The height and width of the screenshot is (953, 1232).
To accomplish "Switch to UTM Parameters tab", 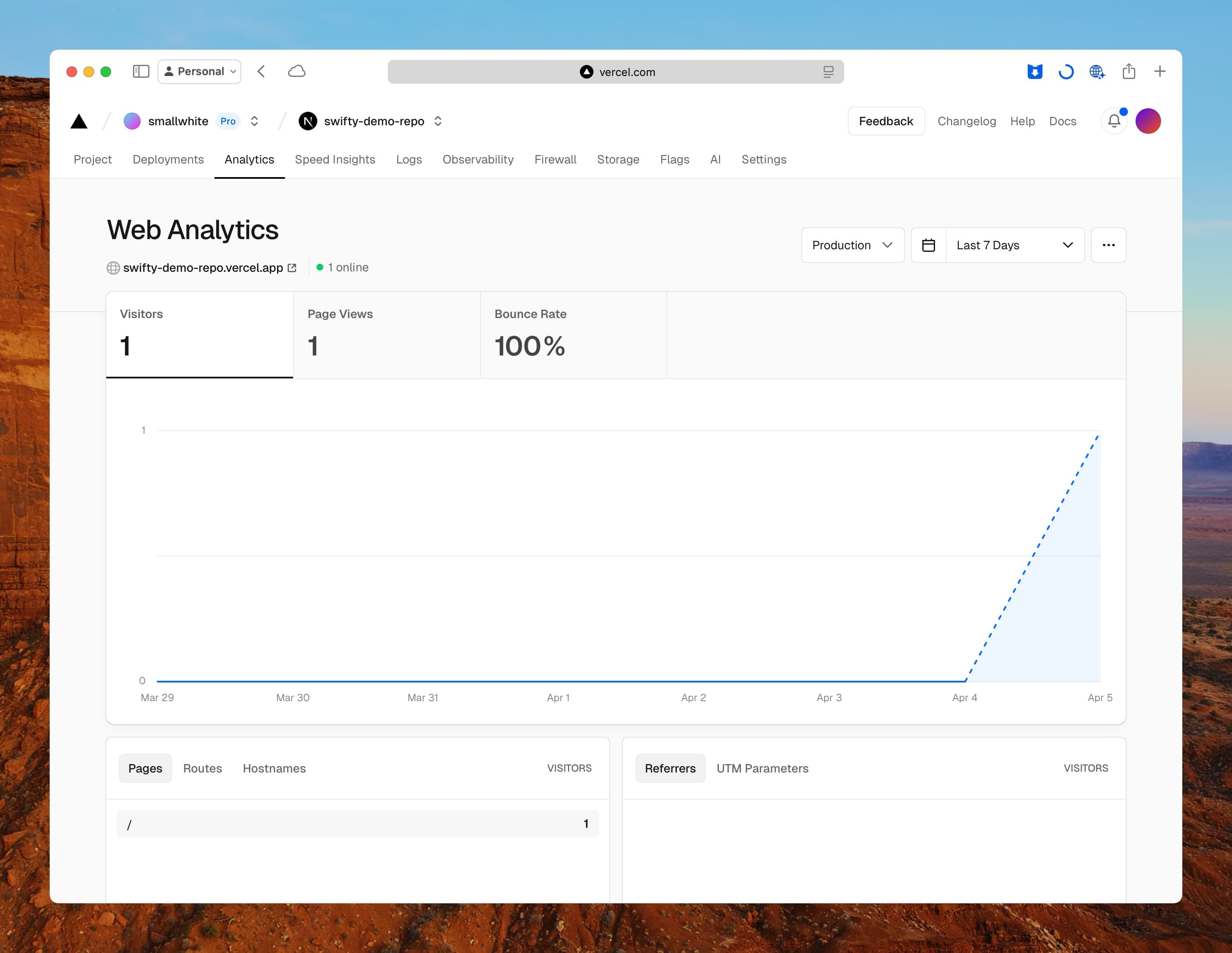I will click(762, 768).
